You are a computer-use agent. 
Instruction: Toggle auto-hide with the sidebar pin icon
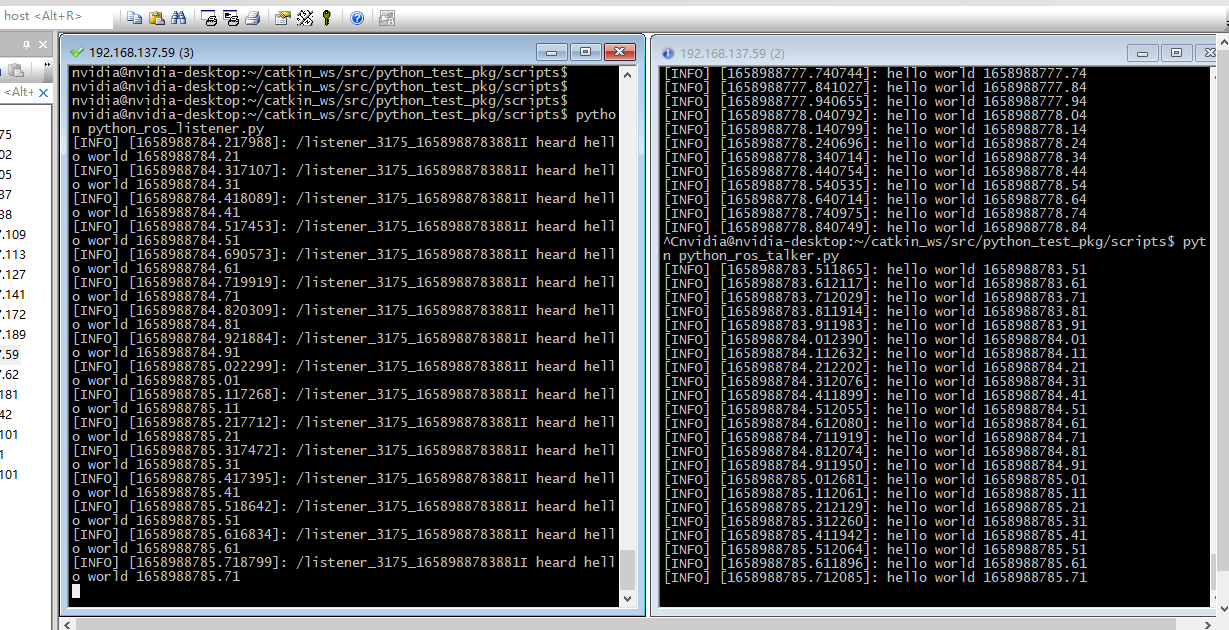pyautogui.click(x=26, y=44)
